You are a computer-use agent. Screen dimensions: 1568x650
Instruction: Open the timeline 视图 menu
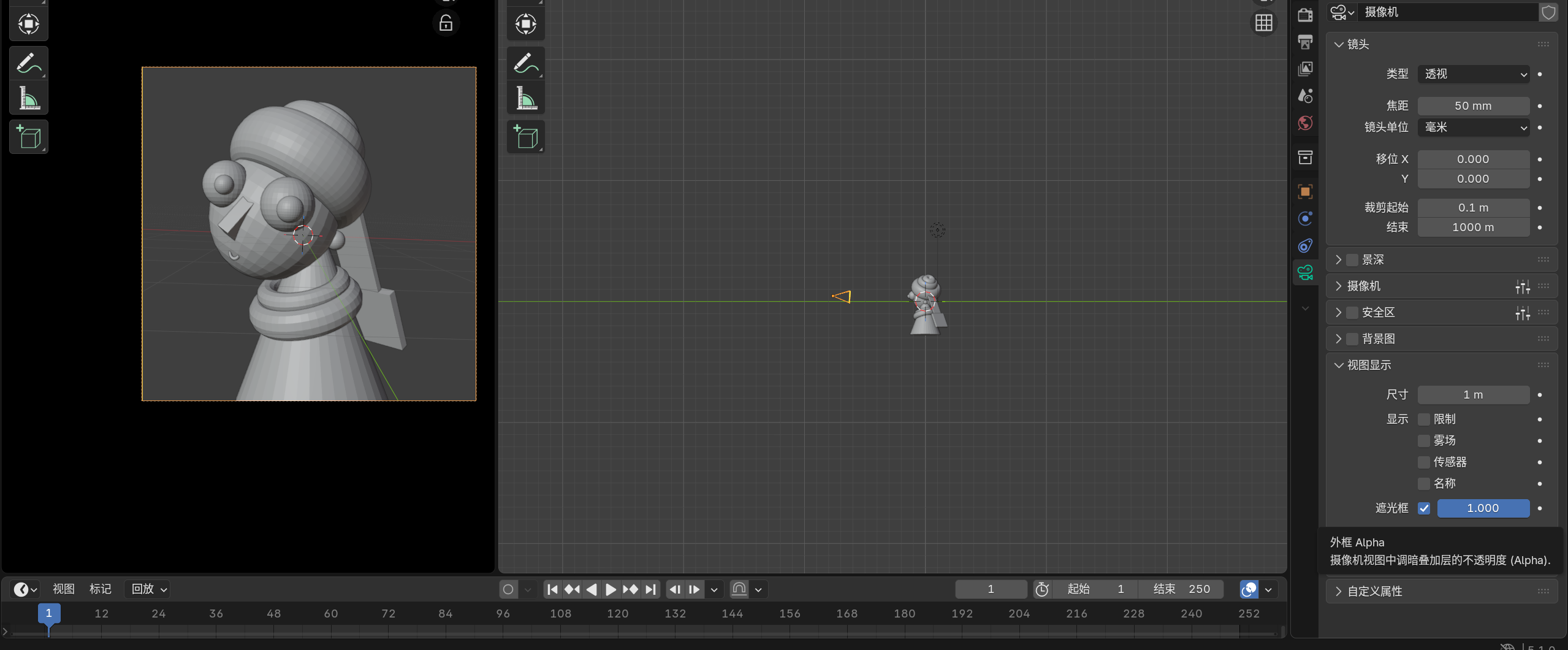click(63, 589)
